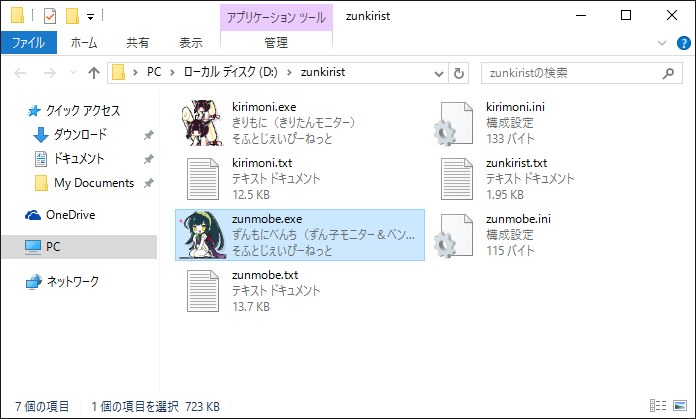Click the chevron after ローカル ディスク (D:)
The width and height of the screenshot is (696, 419).
(289, 72)
